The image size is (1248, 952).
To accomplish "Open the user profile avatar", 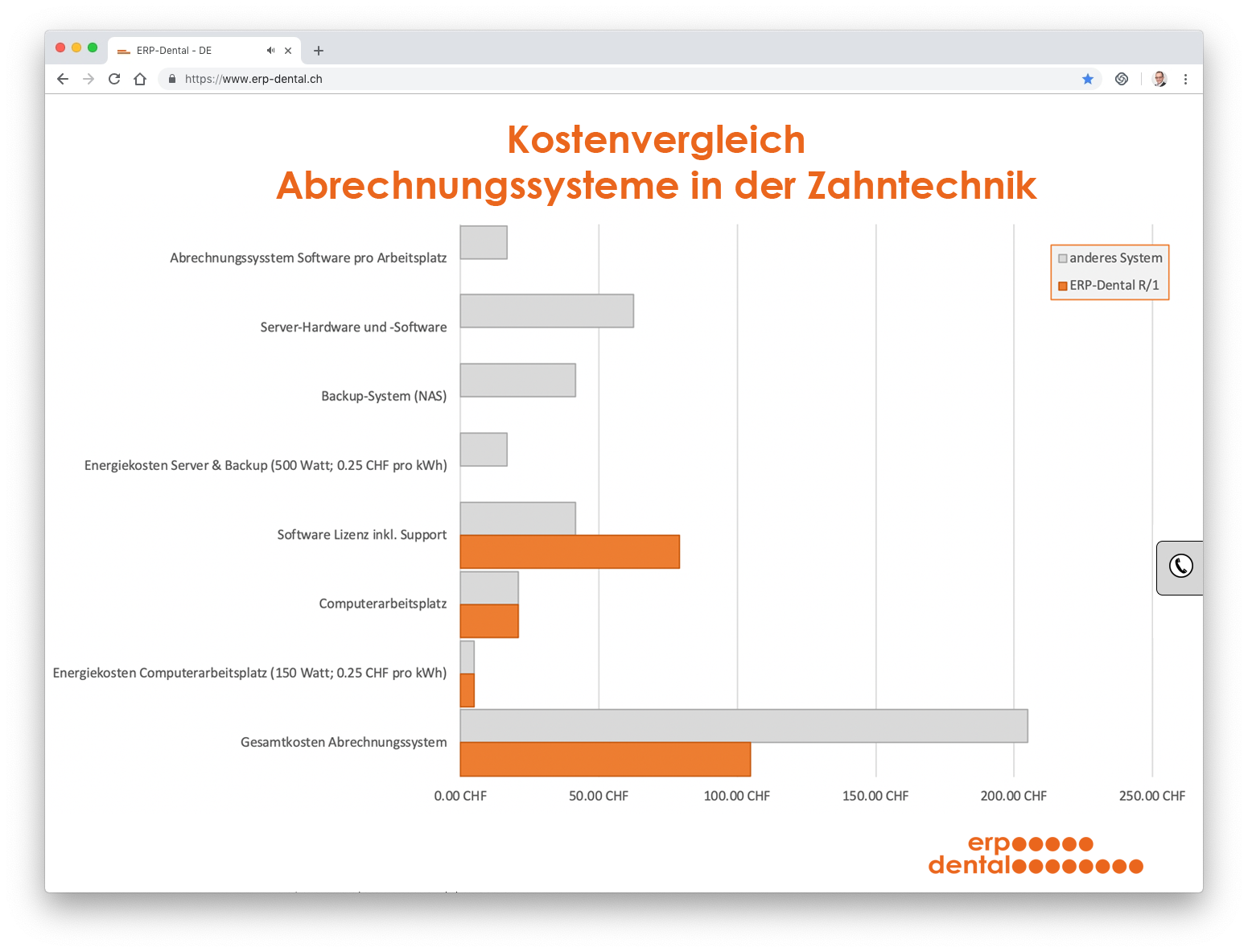I will (1159, 79).
